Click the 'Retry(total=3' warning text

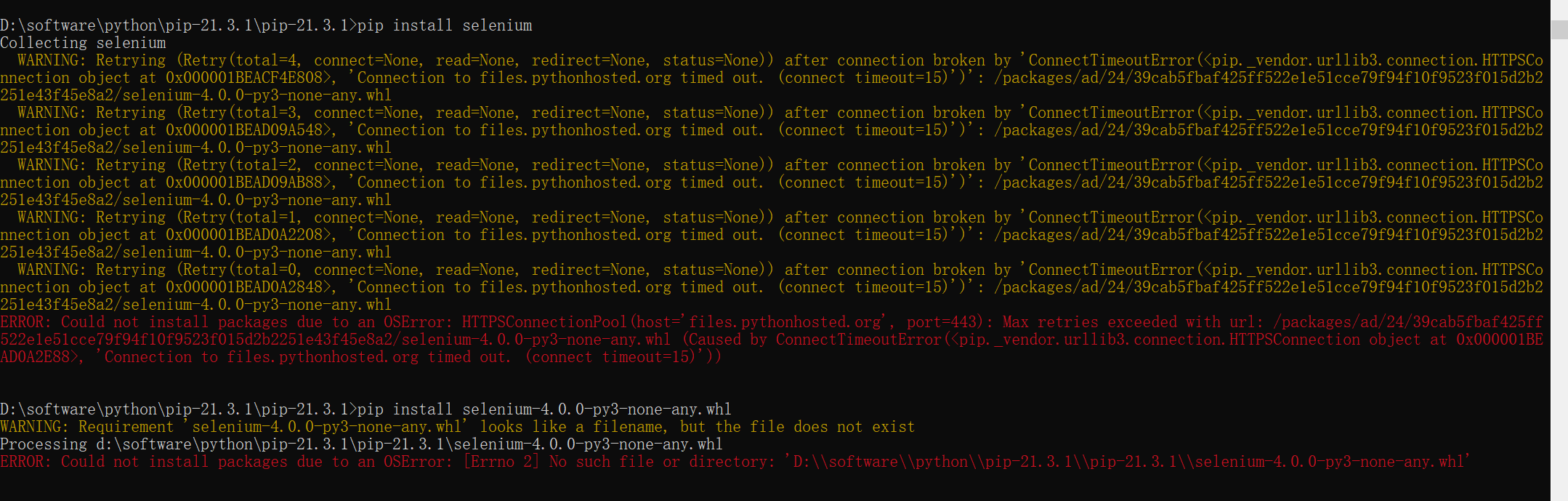pos(238,113)
